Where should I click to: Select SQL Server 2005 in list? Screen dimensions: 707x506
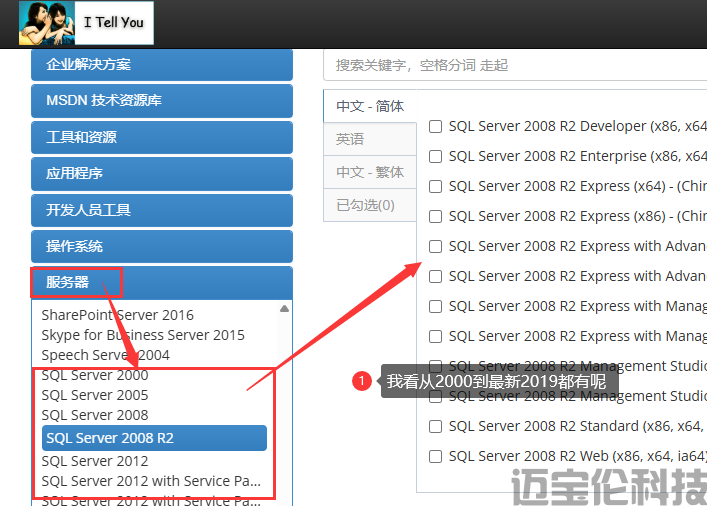tap(95, 395)
